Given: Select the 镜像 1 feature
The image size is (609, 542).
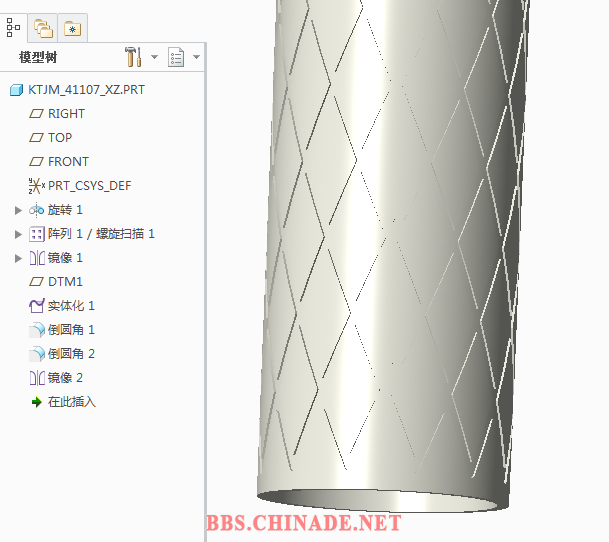Looking at the screenshot, I should (65, 258).
